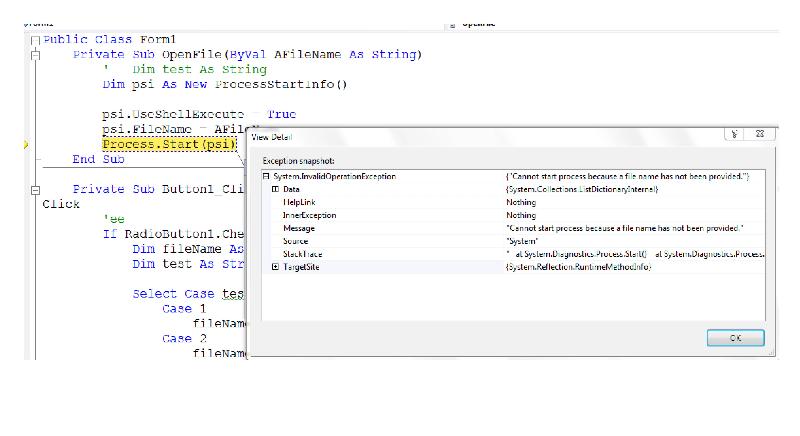Click the yellow current-statement arrow in margin
Screen dimensions: 800x436
[x=26, y=145]
